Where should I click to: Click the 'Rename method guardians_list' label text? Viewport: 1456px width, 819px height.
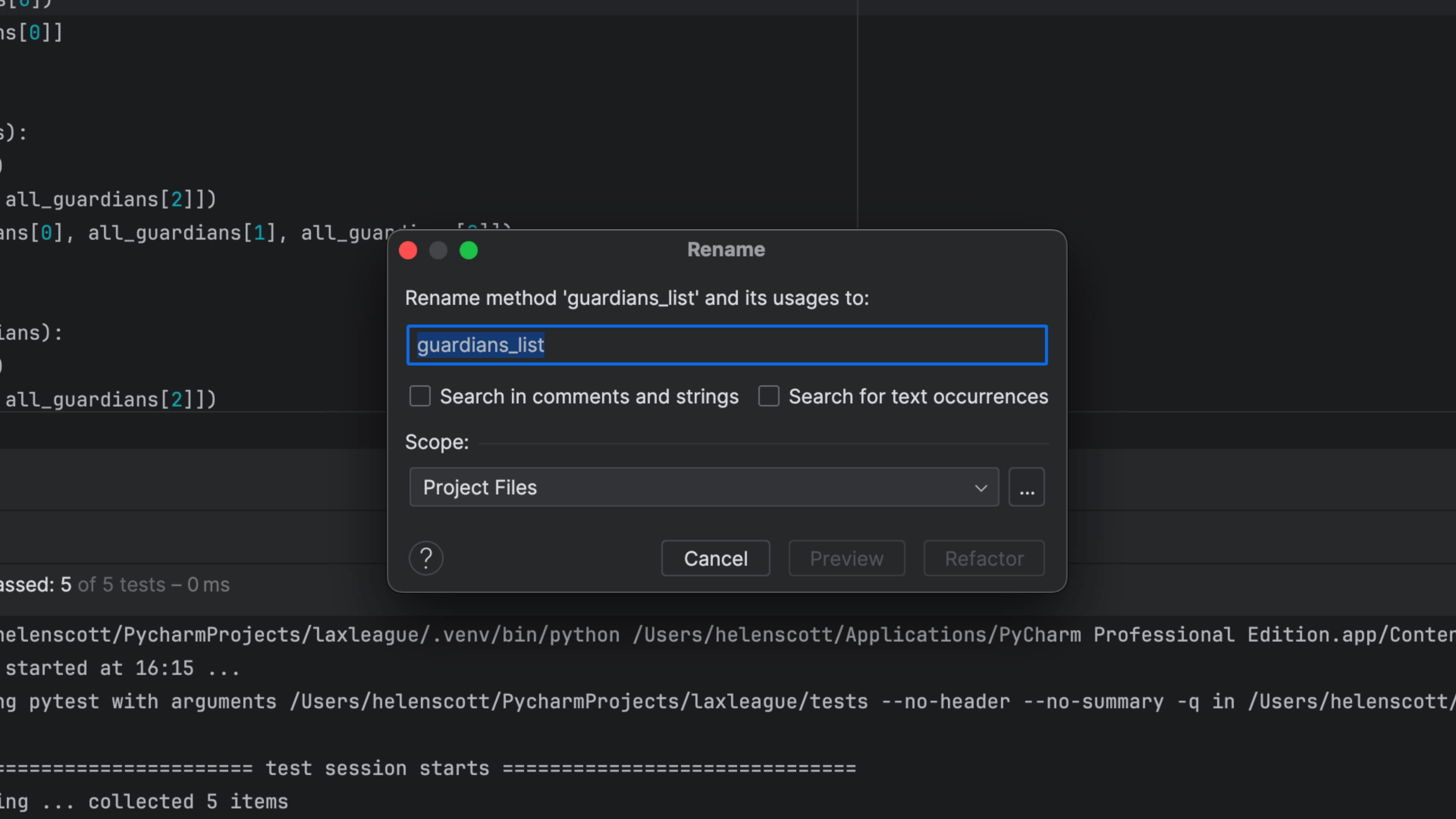click(637, 298)
